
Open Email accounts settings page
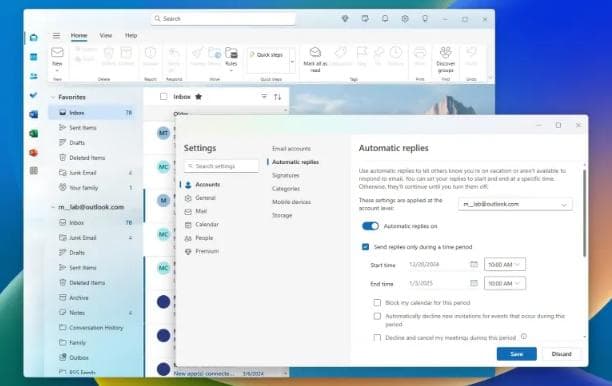coord(292,149)
